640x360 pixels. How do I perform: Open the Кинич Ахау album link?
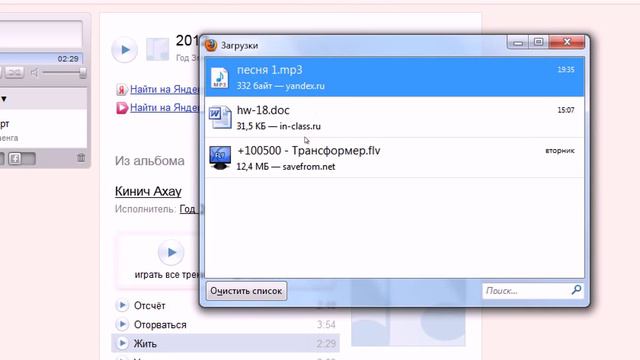(148, 191)
